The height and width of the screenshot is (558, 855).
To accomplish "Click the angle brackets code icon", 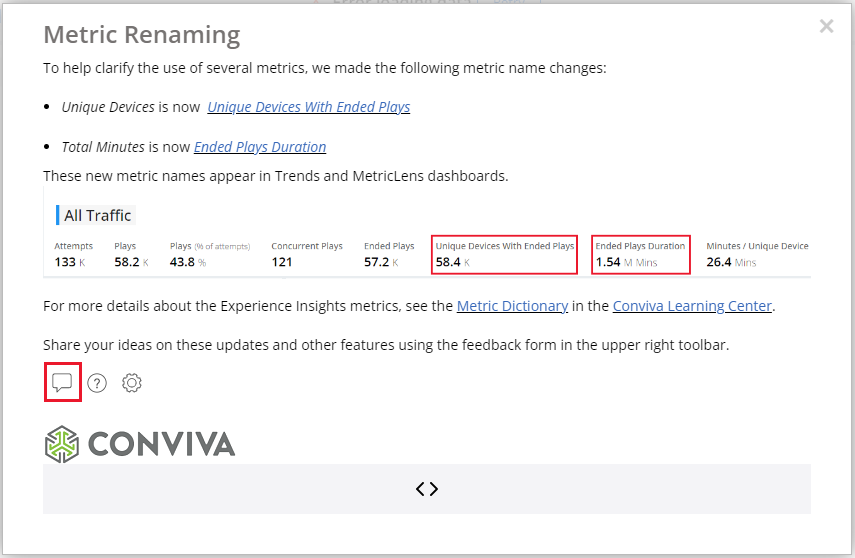I will 427,489.
